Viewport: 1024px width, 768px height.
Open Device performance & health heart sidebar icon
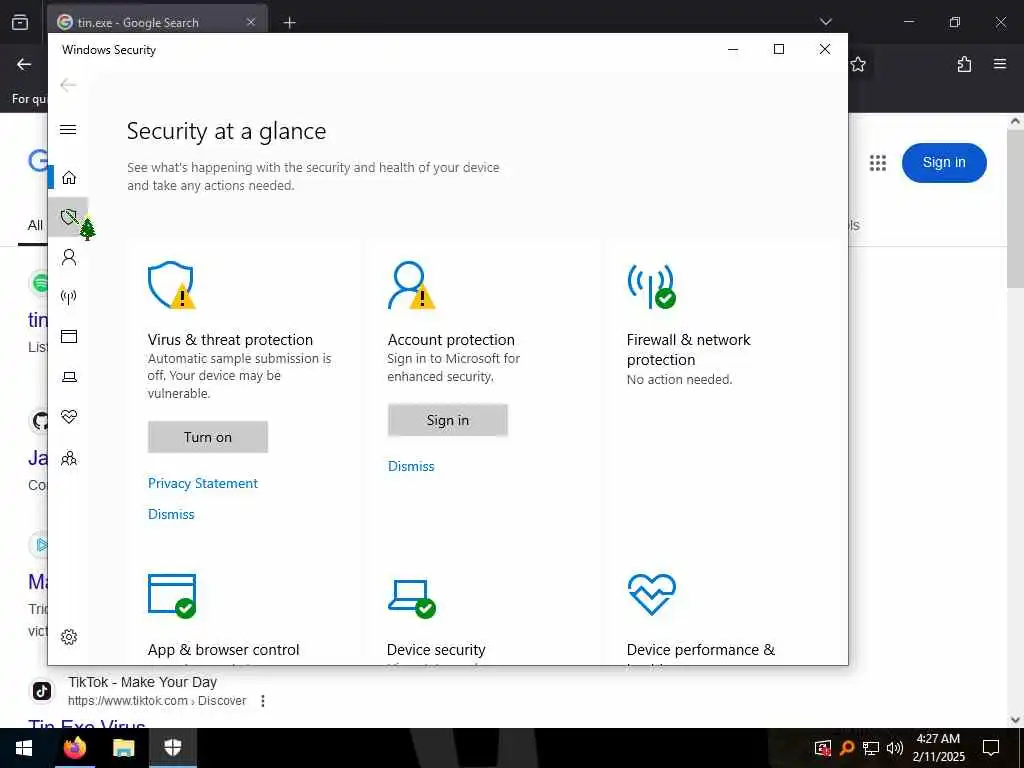(69, 417)
